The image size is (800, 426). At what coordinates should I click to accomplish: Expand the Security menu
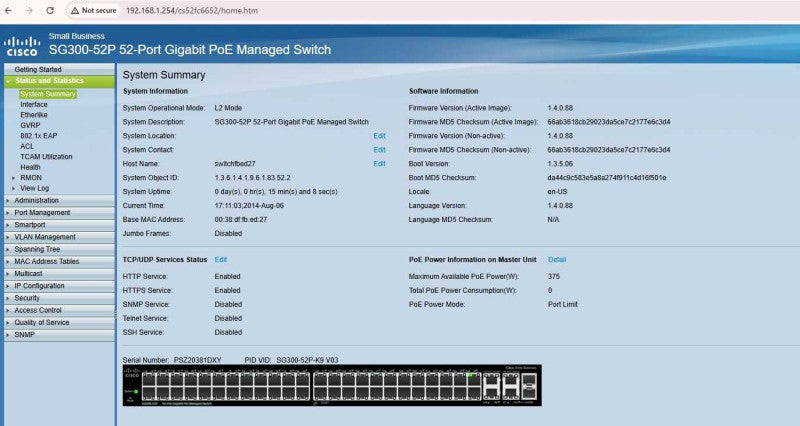coord(59,298)
